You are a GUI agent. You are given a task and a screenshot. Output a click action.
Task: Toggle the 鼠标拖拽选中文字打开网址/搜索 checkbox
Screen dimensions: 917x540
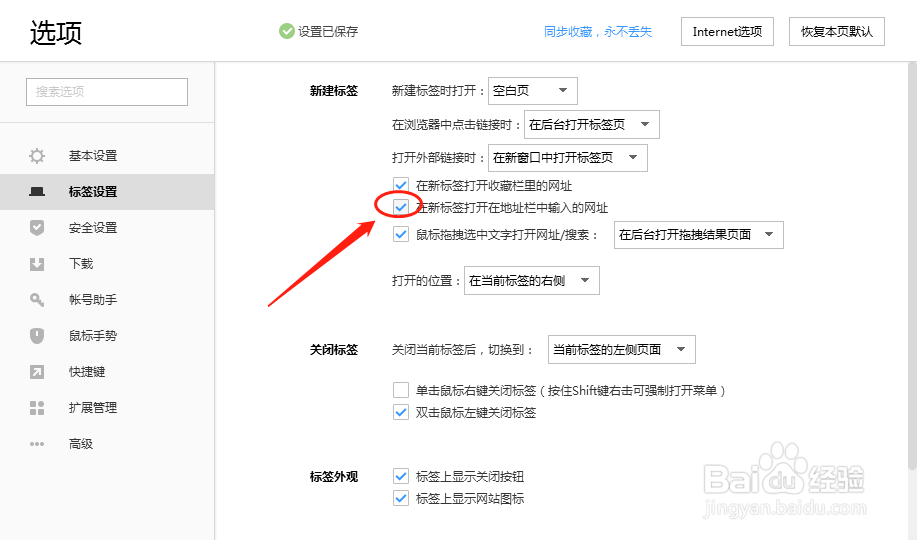[401, 235]
